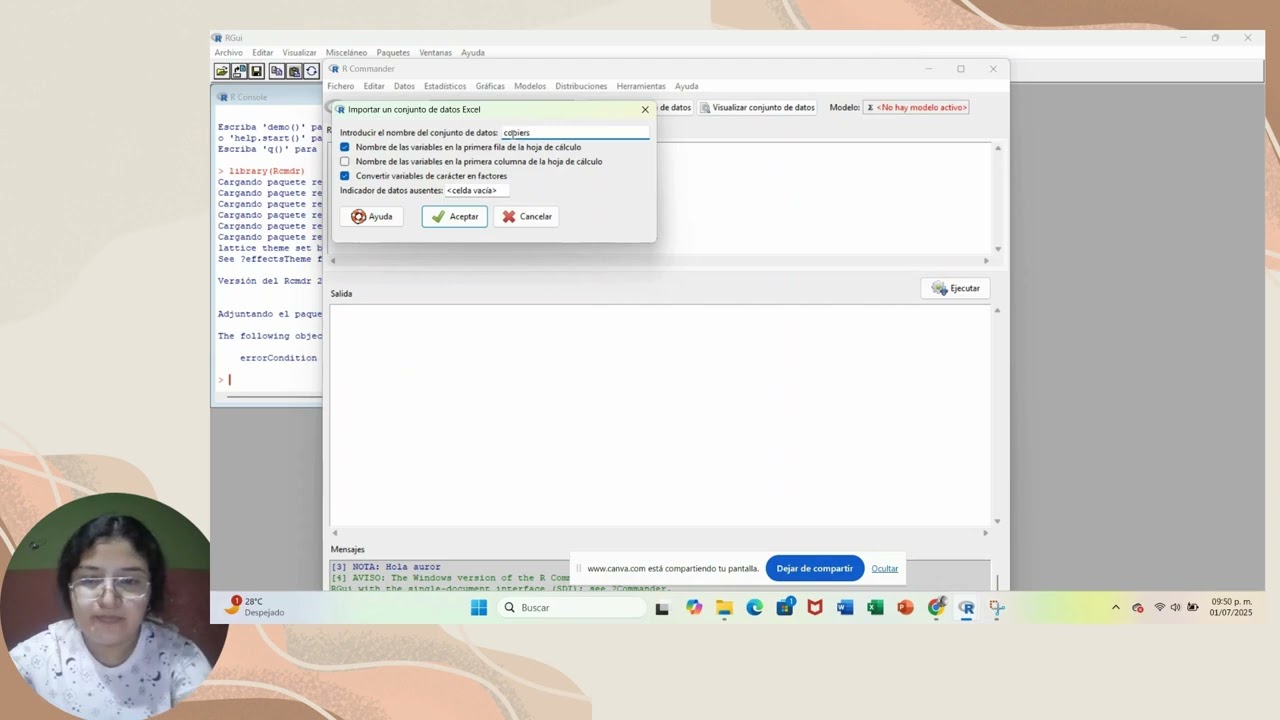Open Google Chrome on taskbar
Viewport: 1280px width, 720px height.
936,607
